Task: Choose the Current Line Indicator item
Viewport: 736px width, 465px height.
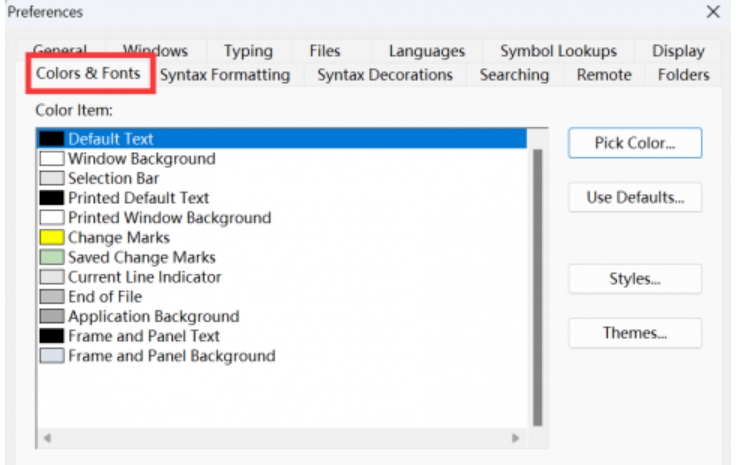Action: click(144, 277)
